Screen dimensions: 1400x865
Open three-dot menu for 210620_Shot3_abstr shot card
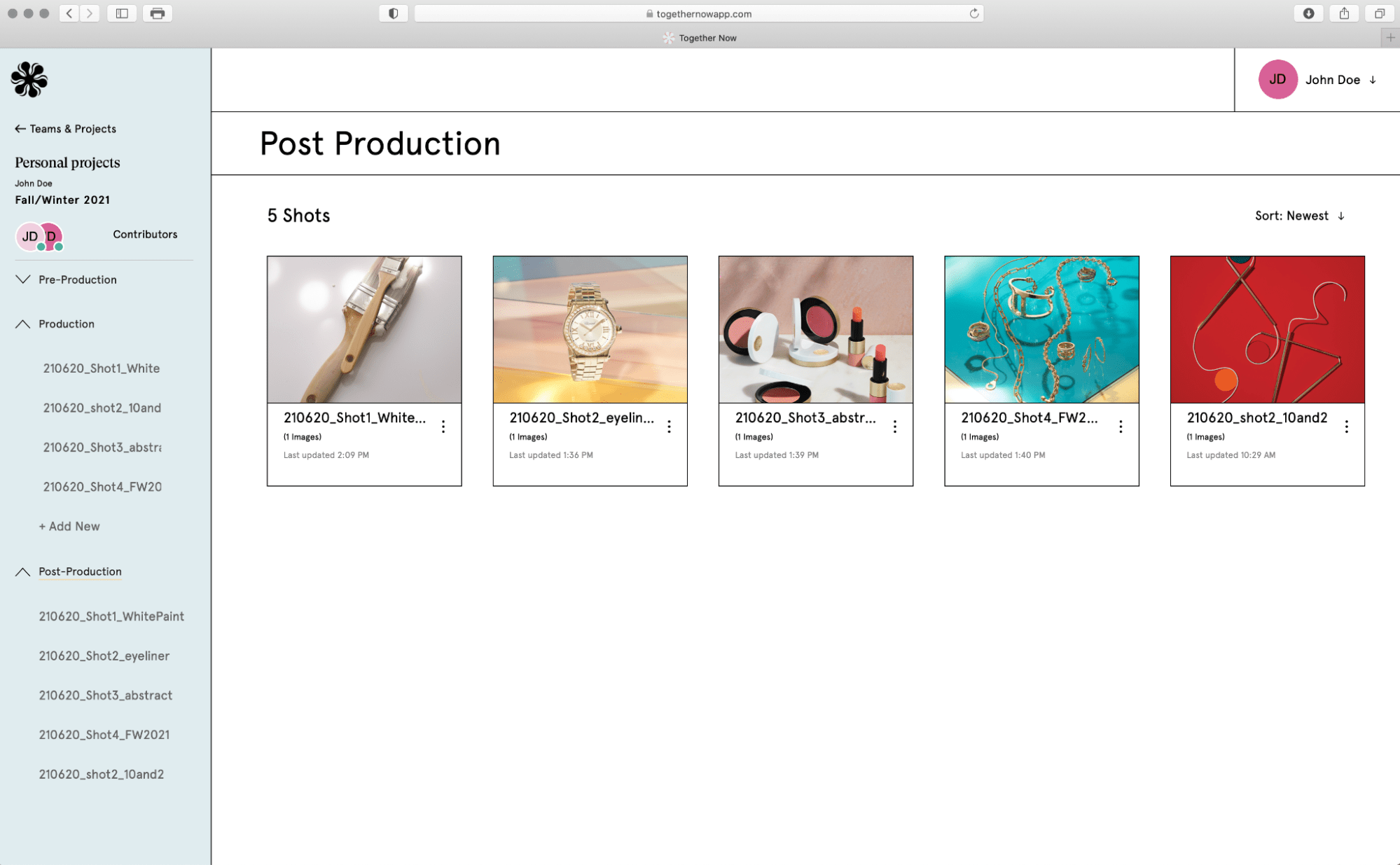coord(894,427)
